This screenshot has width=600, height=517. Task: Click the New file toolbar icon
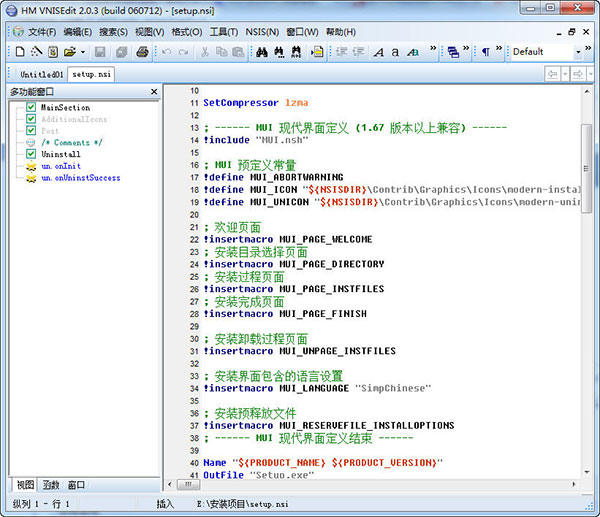21,51
